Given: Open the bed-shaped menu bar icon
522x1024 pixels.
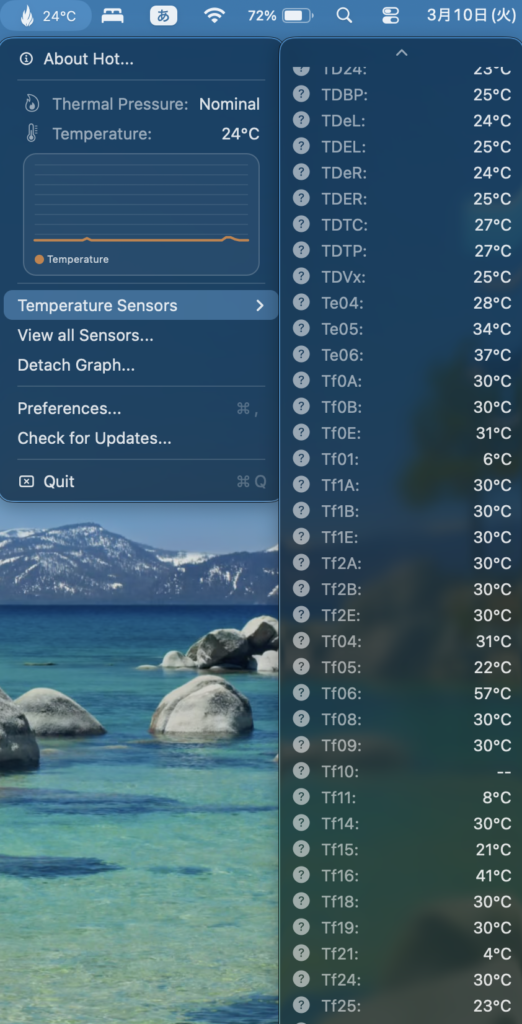Looking at the screenshot, I should 112,16.
